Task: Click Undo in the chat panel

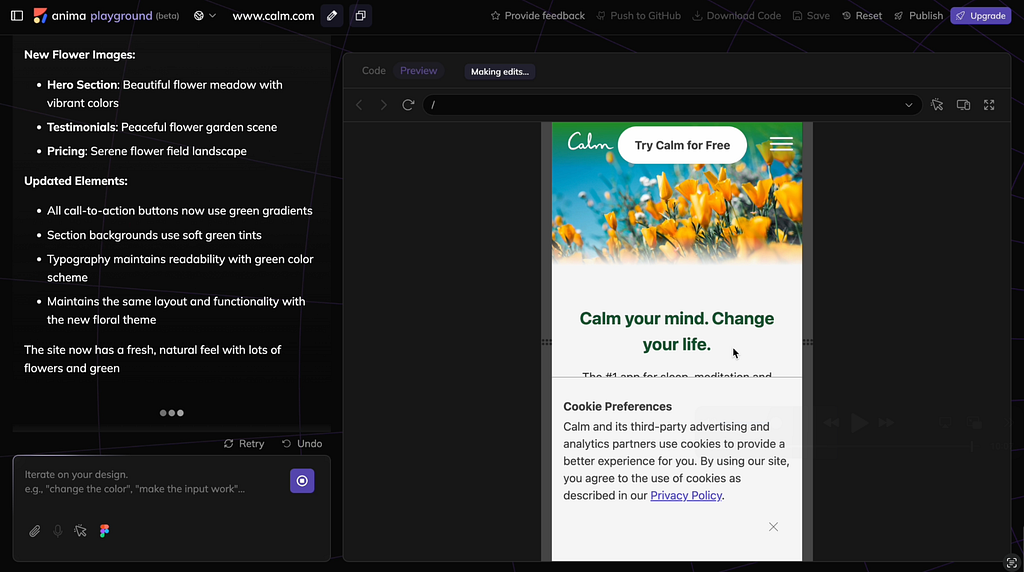Action: 302,443
